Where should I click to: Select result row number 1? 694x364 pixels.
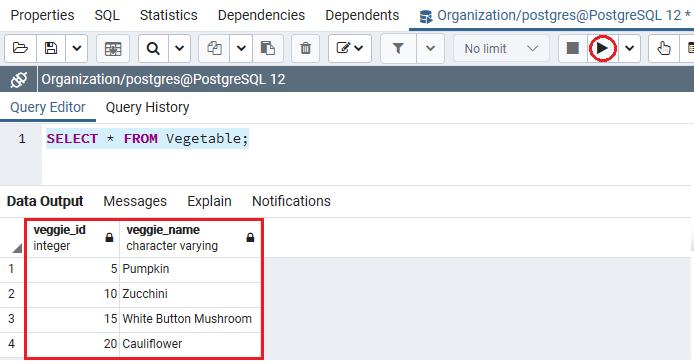[12, 269]
